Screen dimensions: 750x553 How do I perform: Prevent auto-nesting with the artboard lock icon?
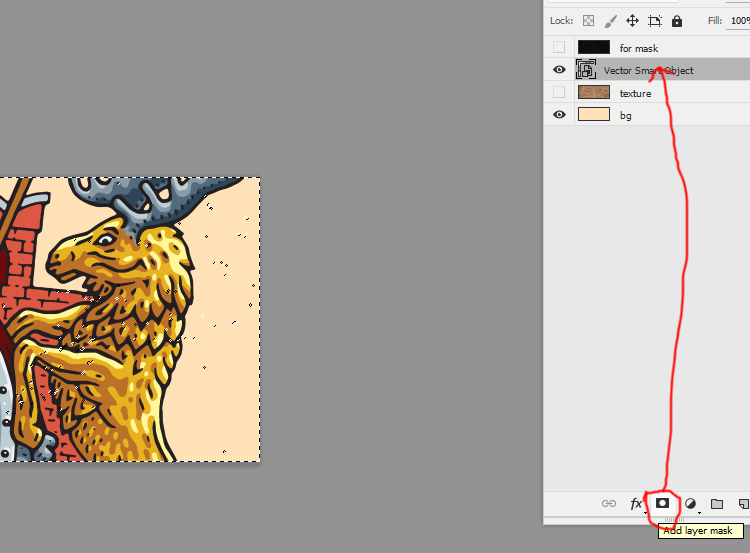[655, 20]
